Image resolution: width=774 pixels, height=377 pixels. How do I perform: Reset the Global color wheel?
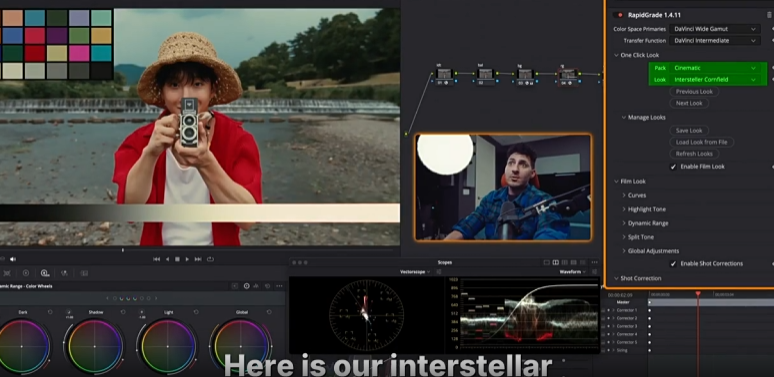[269, 312]
